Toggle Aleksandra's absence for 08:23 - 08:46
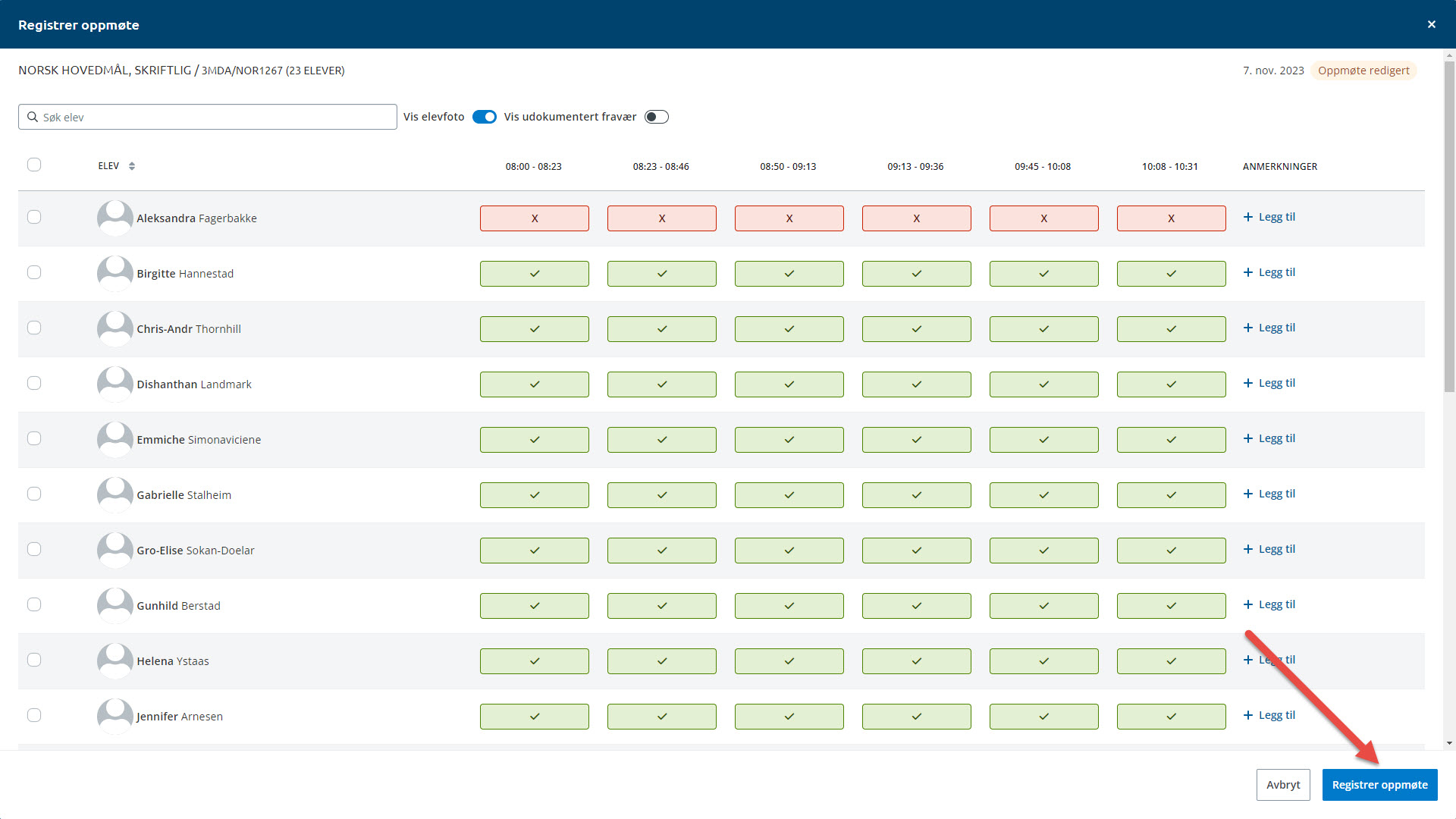 tap(662, 218)
